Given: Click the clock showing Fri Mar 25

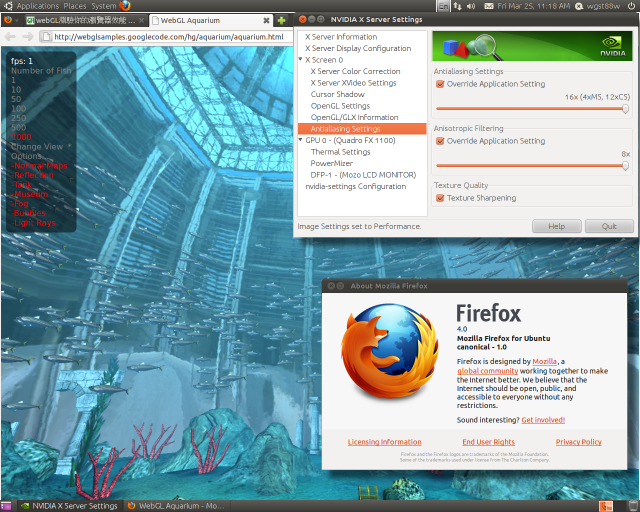Looking at the screenshot, I should coord(533,6).
